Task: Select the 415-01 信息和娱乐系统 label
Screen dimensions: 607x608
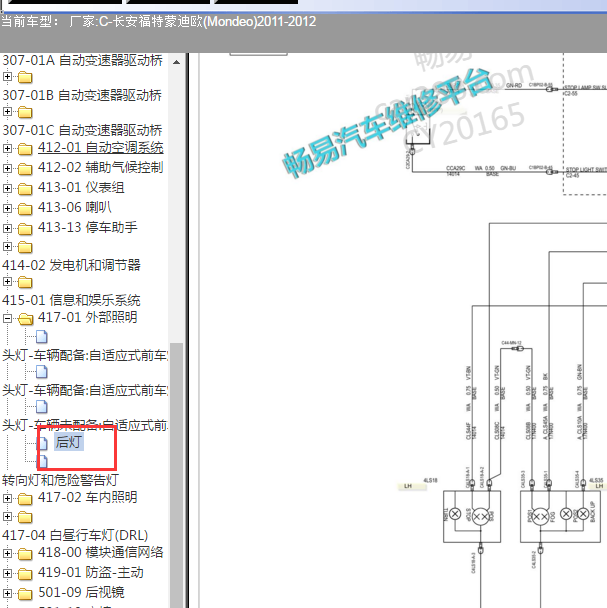Action: click(x=71, y=300)
